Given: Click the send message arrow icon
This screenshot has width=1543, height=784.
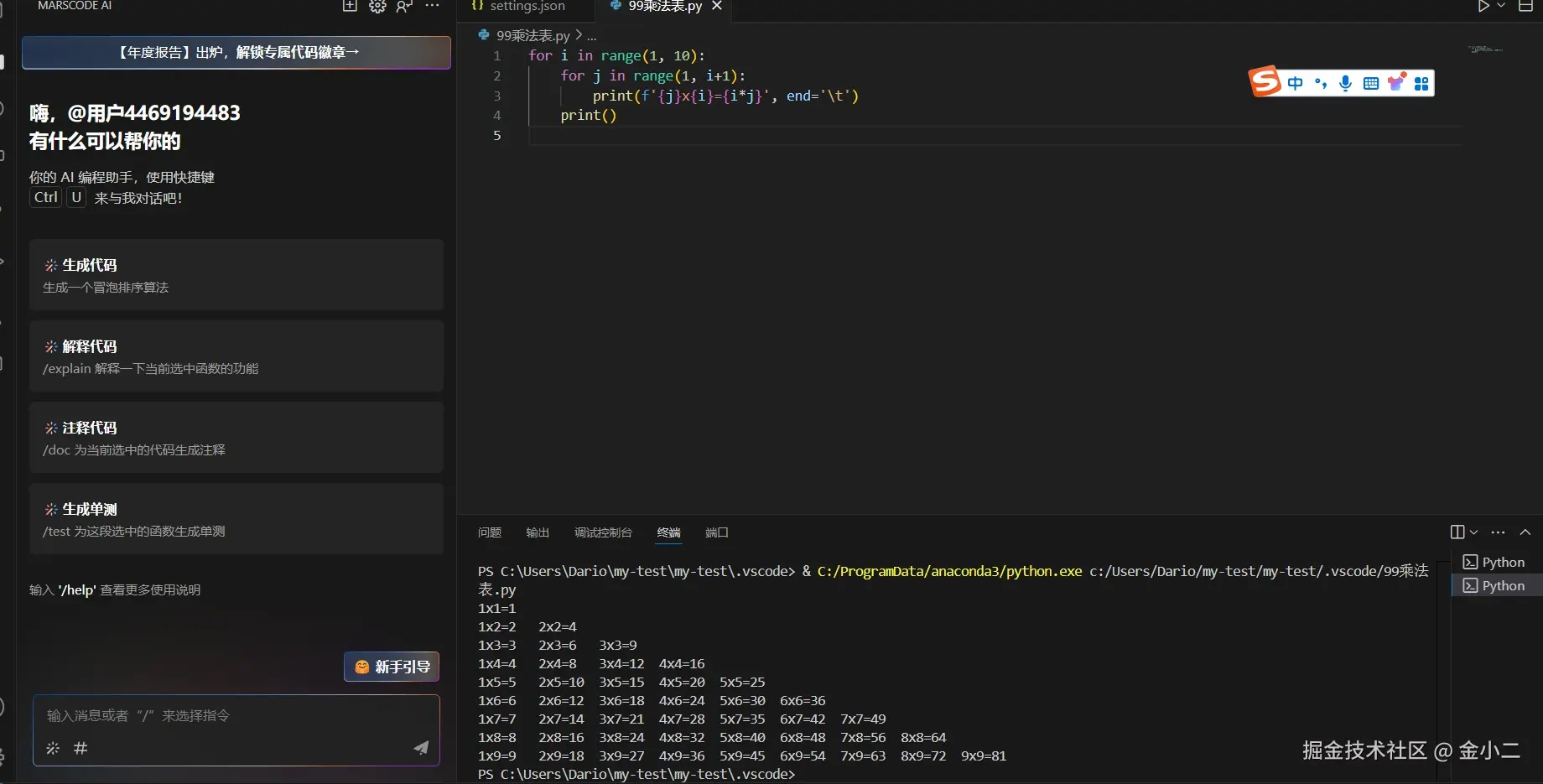Looking at the screenshot, I should point(421,748).
